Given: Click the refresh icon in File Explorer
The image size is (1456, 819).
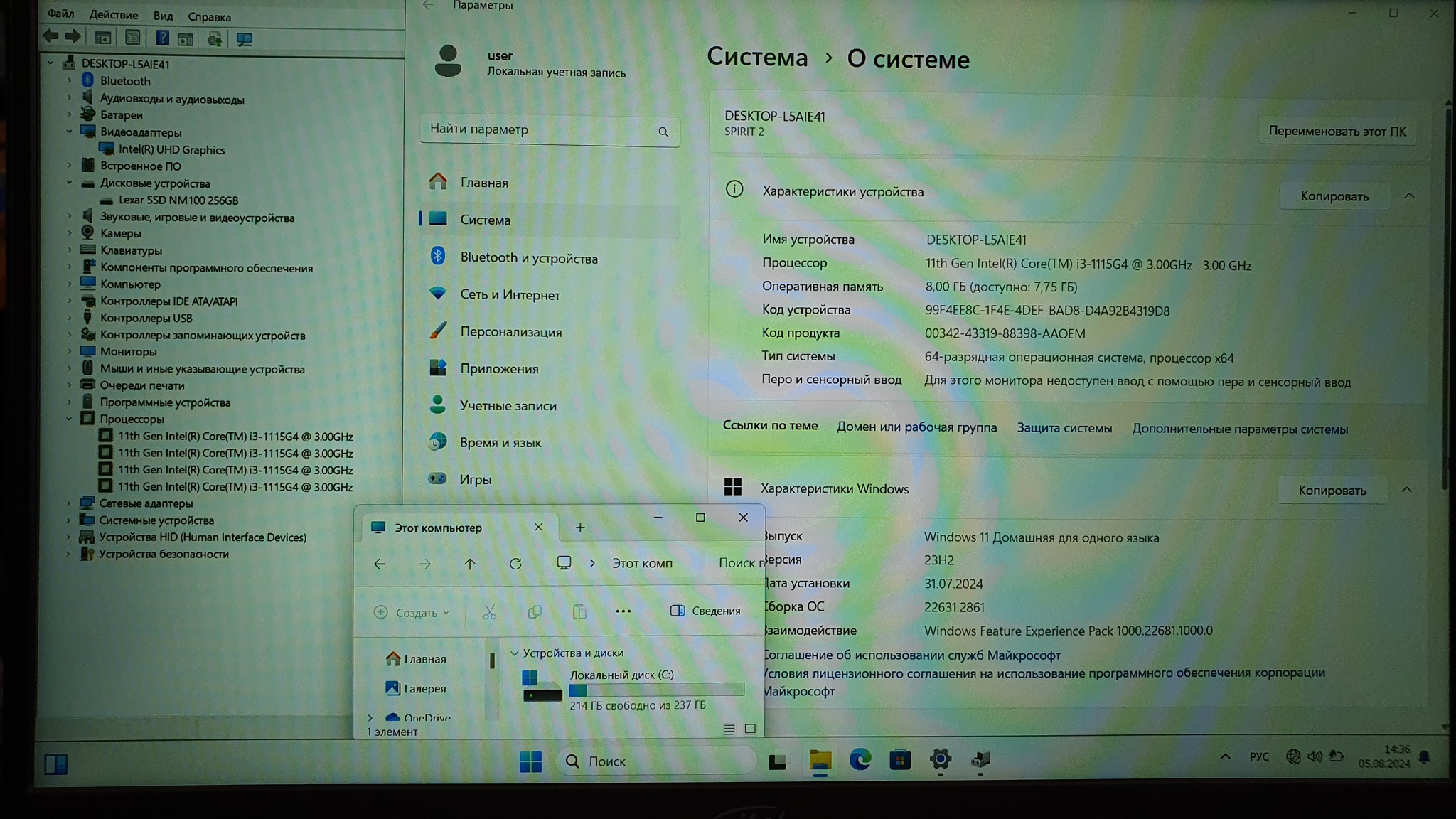Looking at the screenshot, I should (515, 564).
